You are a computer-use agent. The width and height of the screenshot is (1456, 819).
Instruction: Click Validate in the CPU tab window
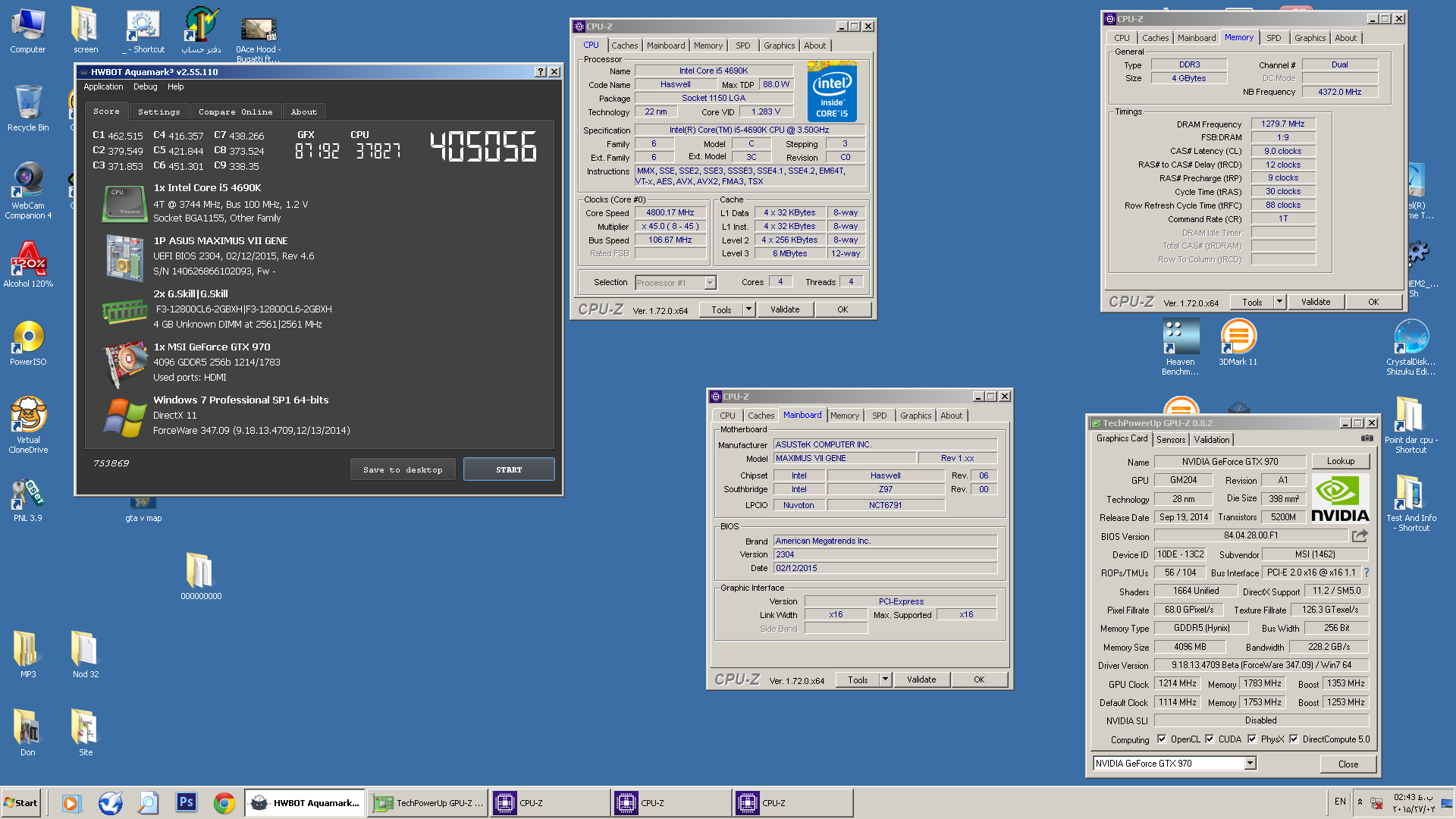(785, 309)
